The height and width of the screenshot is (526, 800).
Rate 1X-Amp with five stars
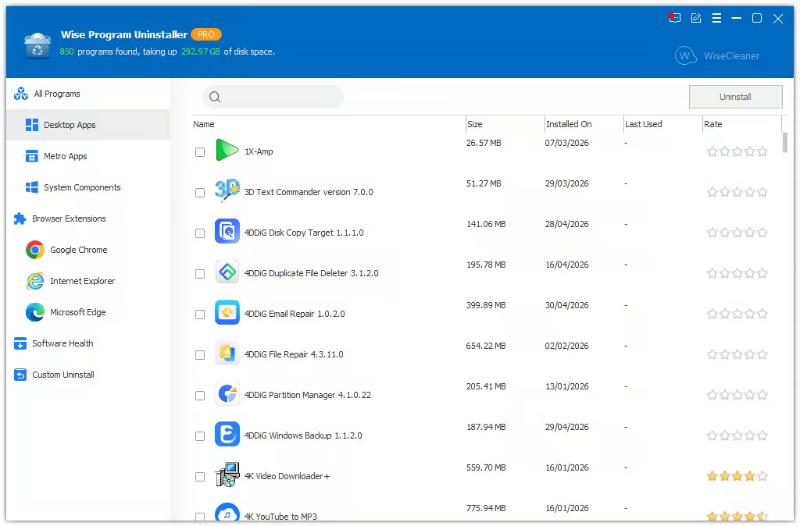pos(762,152)
